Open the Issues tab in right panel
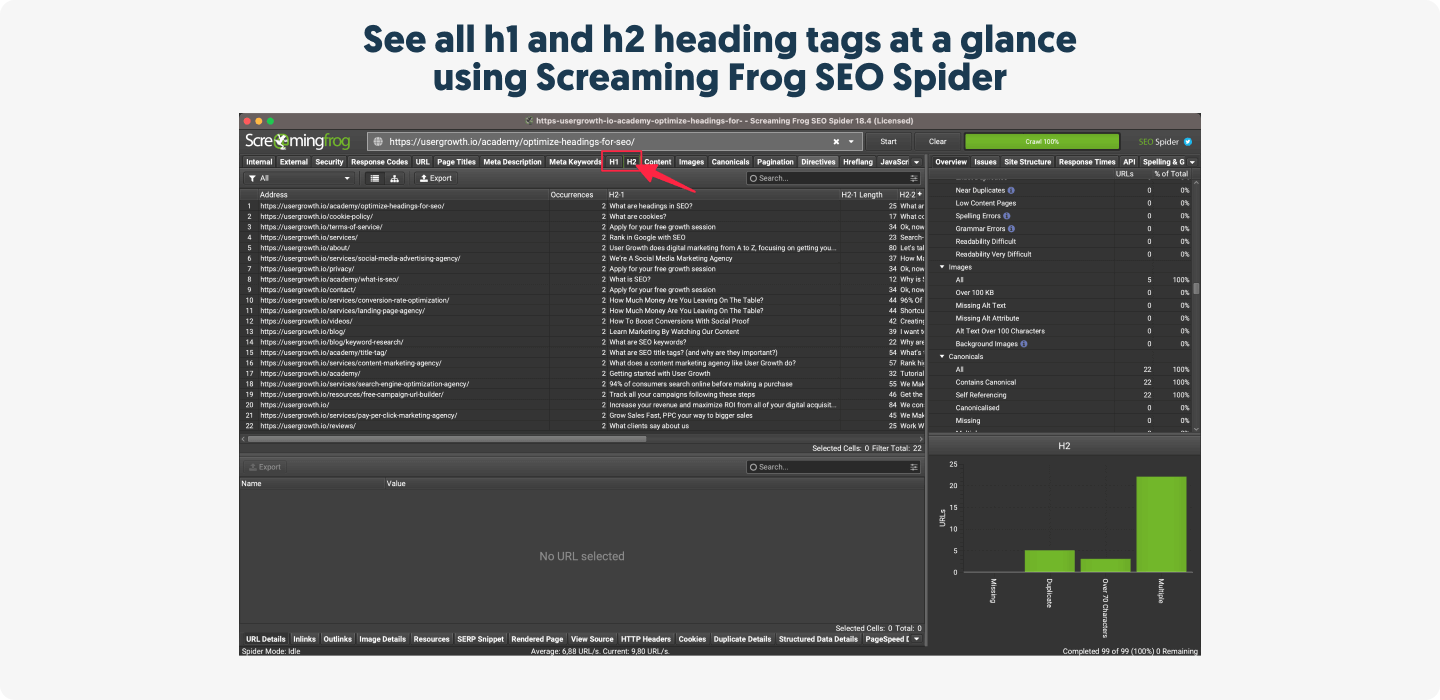1440x700 pixels. pos(986,162)
